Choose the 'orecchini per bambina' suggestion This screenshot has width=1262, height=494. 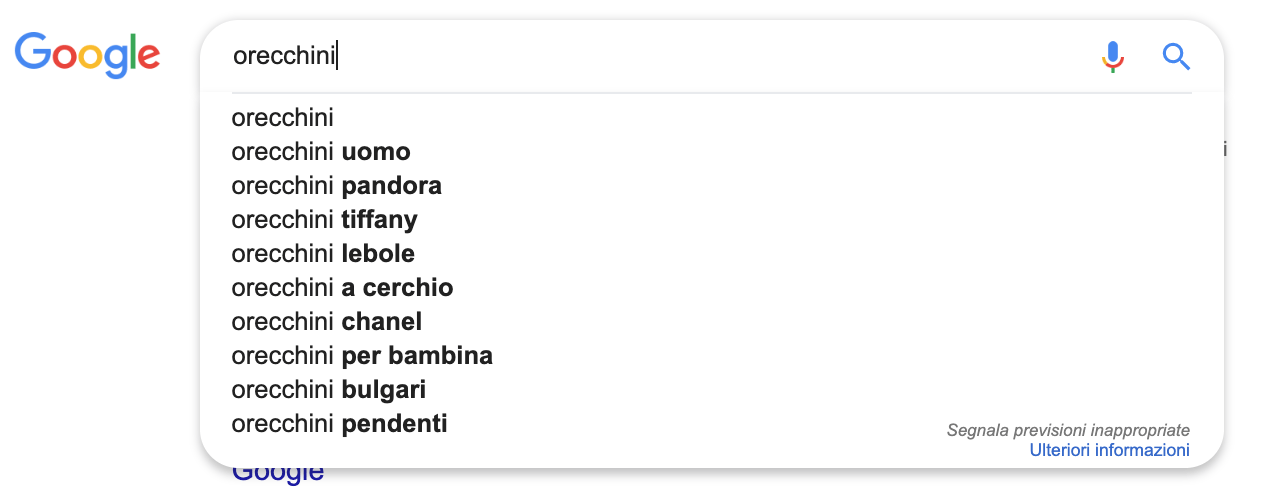click(x=362, y=356)
